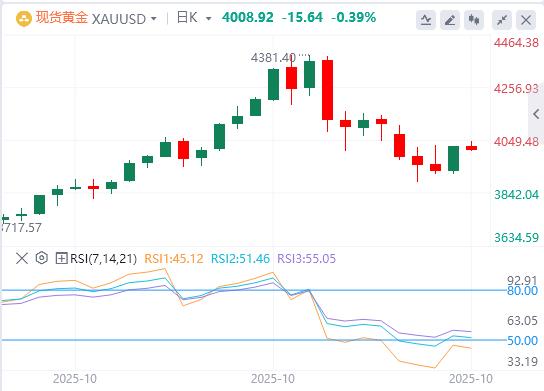Click the RSI 33.19 axis label
The image size is (544, 391).
coord(522,362)
